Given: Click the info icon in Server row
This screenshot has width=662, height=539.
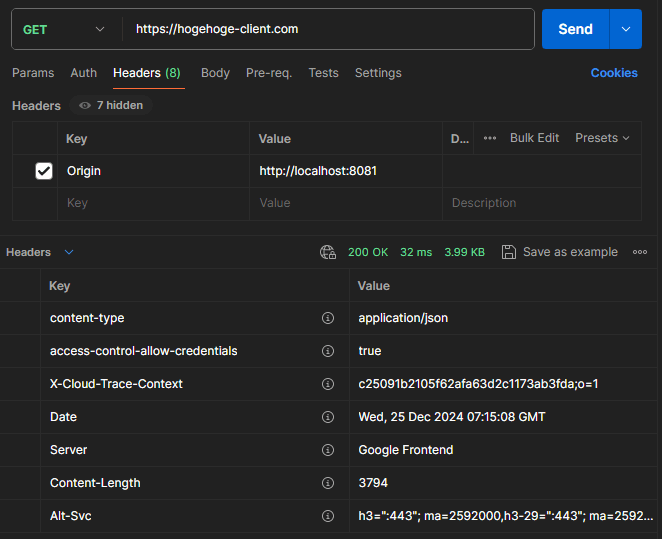Looking at the screenshot, I should 328,450.
